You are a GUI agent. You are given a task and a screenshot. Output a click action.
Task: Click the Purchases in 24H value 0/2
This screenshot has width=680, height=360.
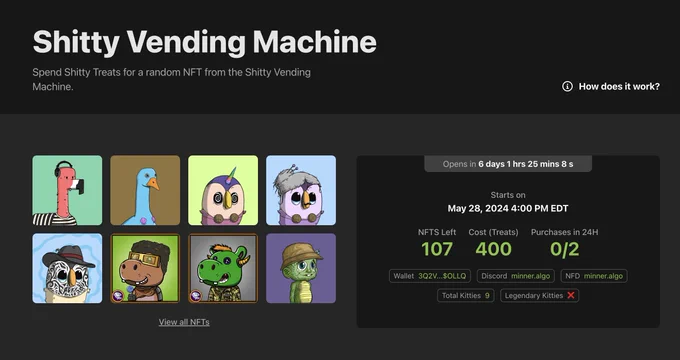[564, 249]
